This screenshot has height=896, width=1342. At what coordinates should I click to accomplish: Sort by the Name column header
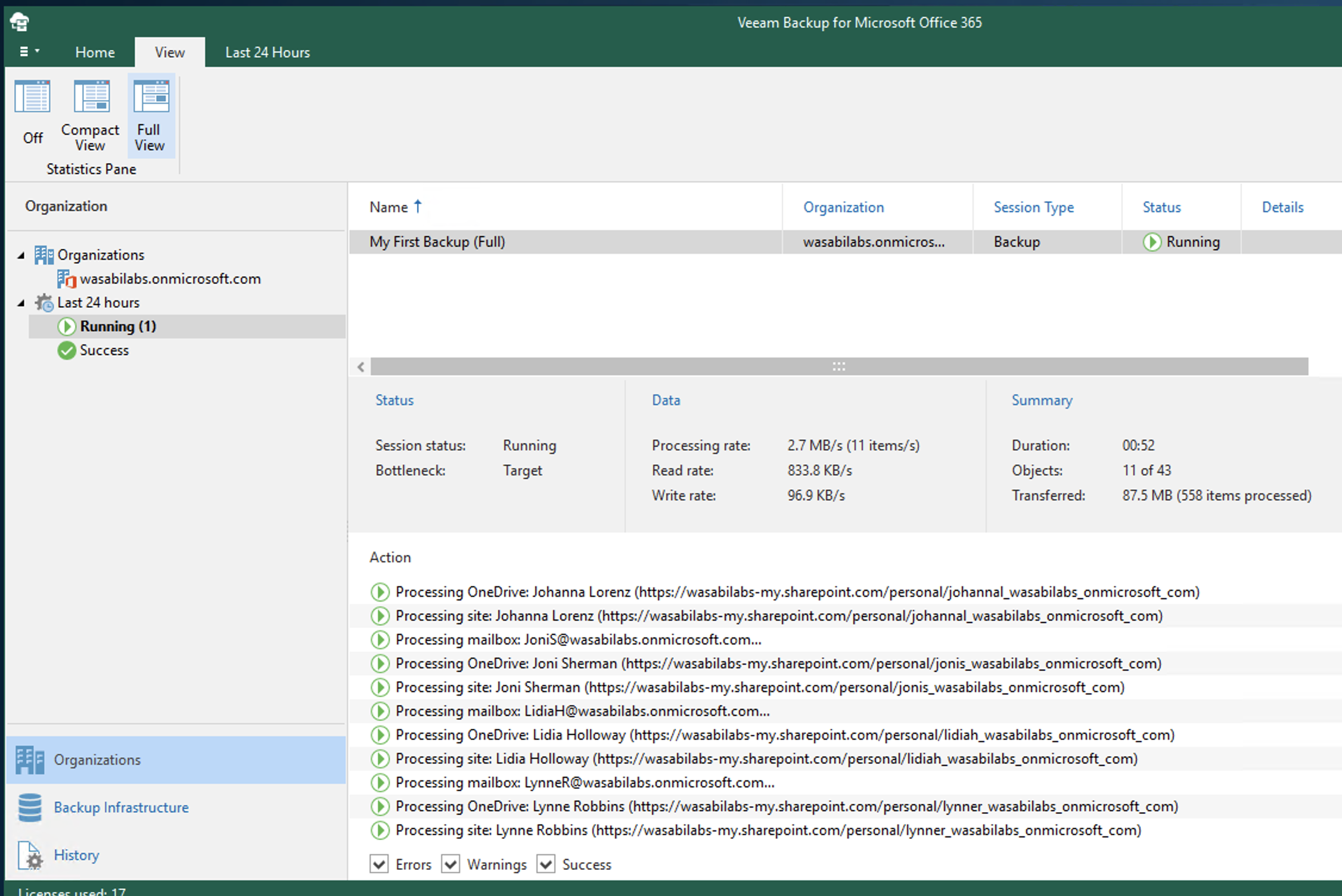(x=389, y=207)
